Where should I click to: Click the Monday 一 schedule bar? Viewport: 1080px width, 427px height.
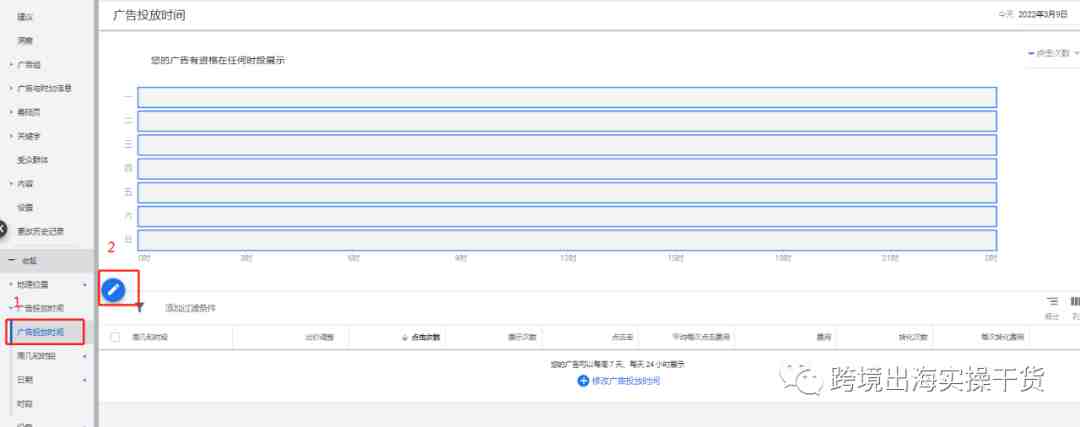(x=567, y=97)
